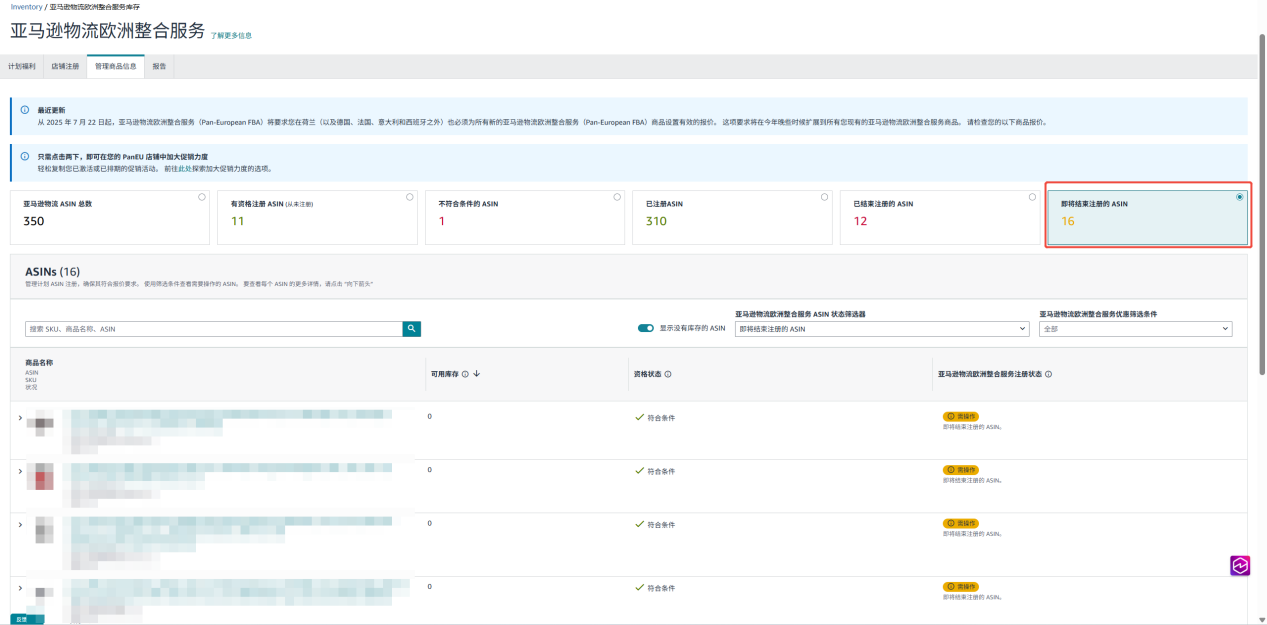Click info icon beside 注册状态 column header
Screen dimensions: 1267x625
coord(1048,374)
